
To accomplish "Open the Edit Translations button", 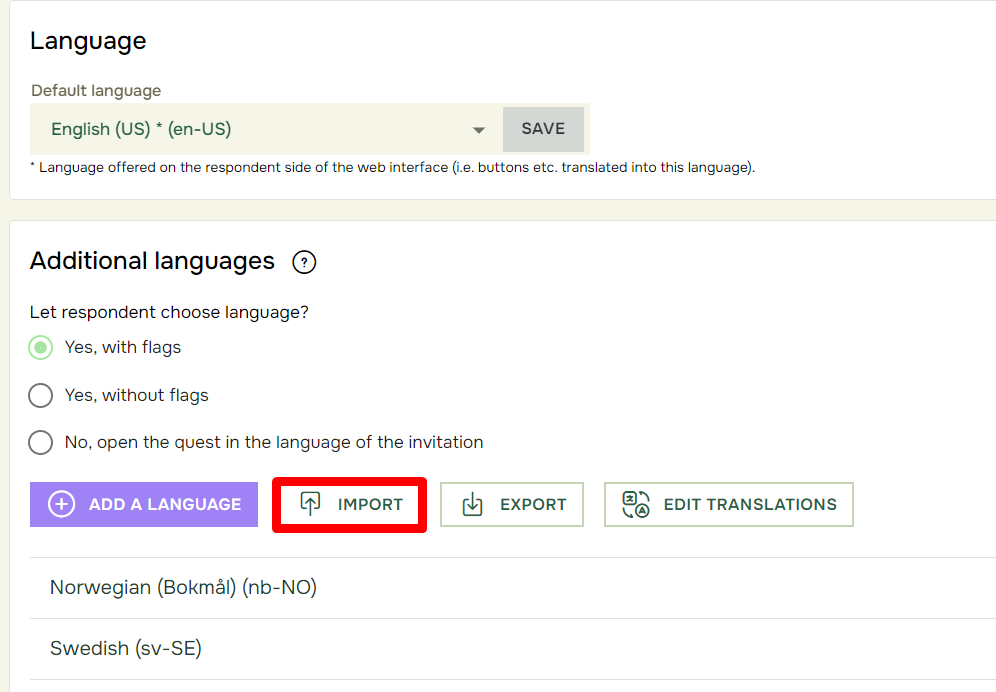I will (729, 505).
